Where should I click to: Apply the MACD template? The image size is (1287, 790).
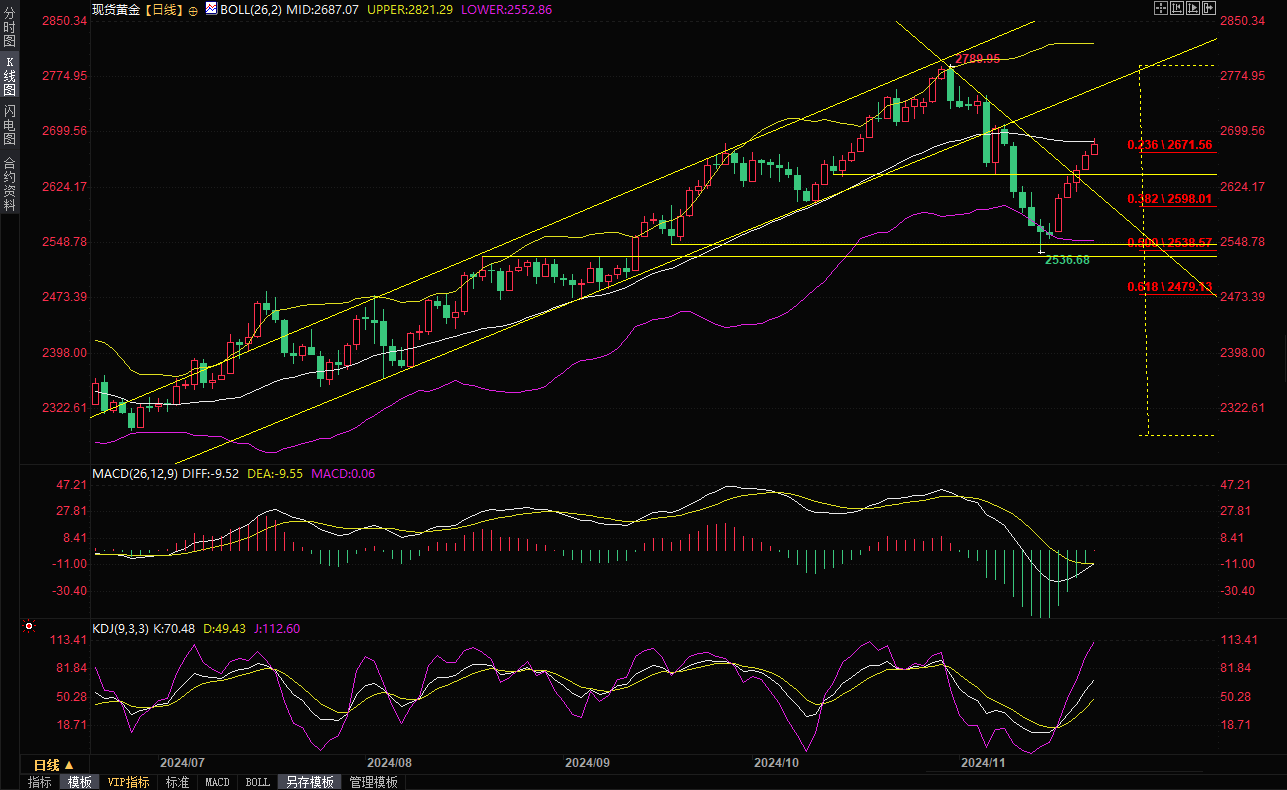[217, 782]
